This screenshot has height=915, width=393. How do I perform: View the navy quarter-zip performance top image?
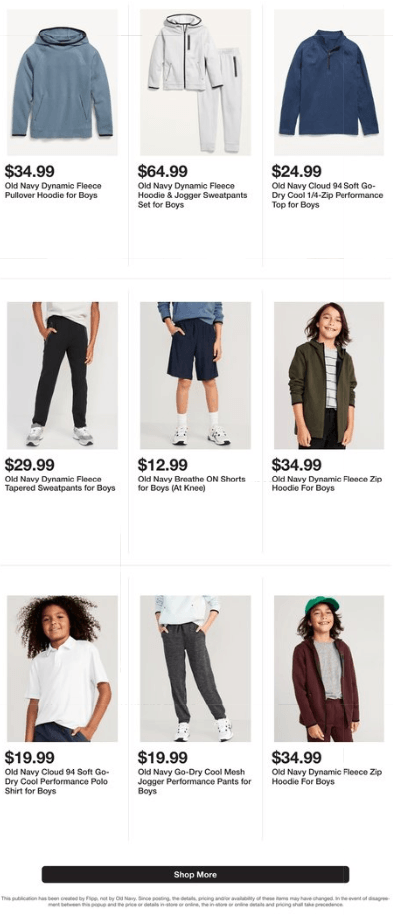pos(329,82)
